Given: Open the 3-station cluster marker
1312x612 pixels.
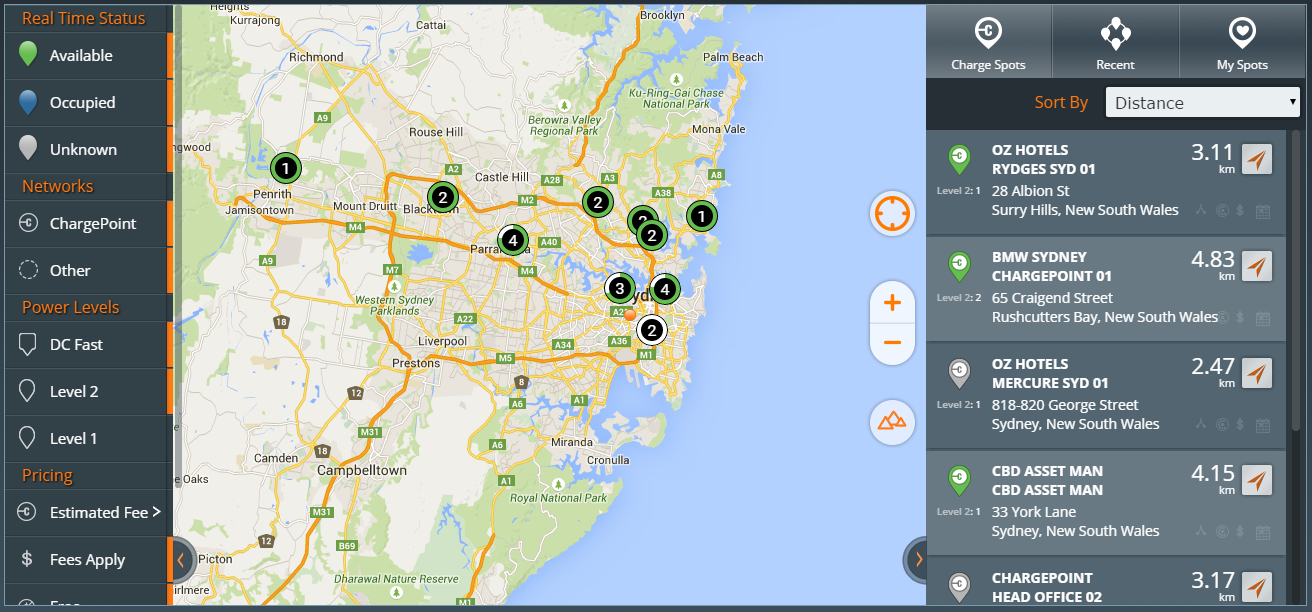Looking at the screenshot, I should pyautogui.click(x=619, y=289).
